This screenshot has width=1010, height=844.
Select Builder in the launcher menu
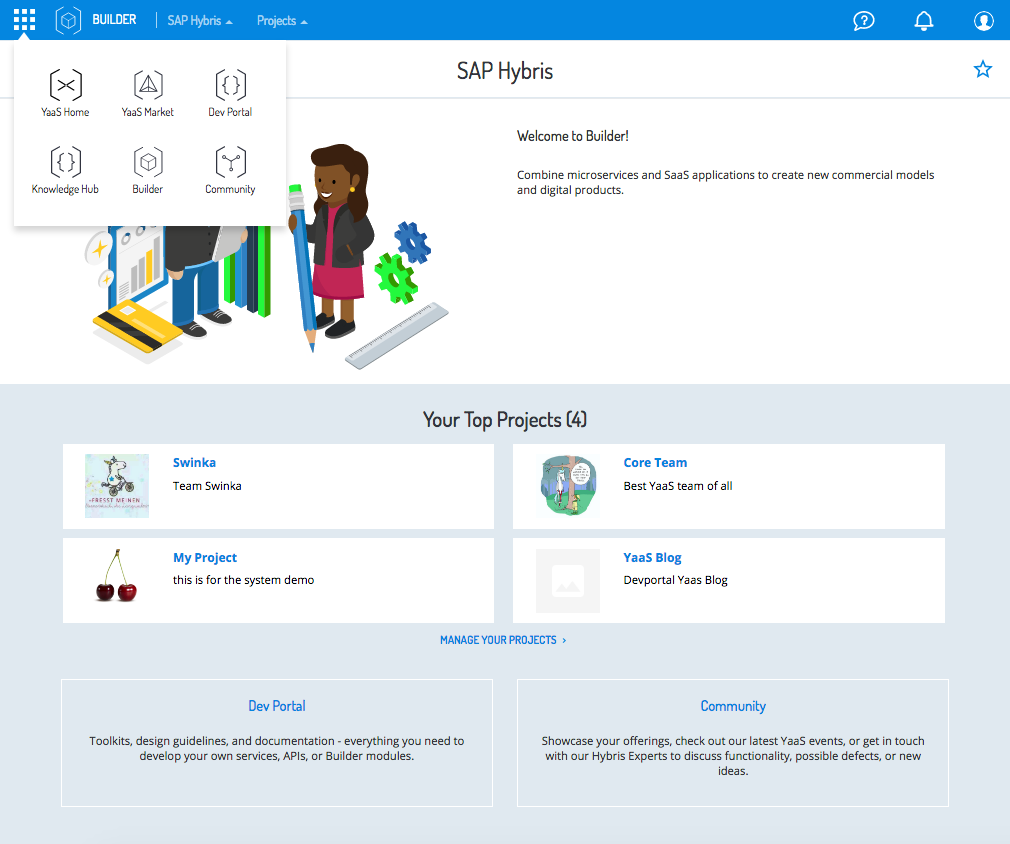pyautogui.click(x=148, y=171)
